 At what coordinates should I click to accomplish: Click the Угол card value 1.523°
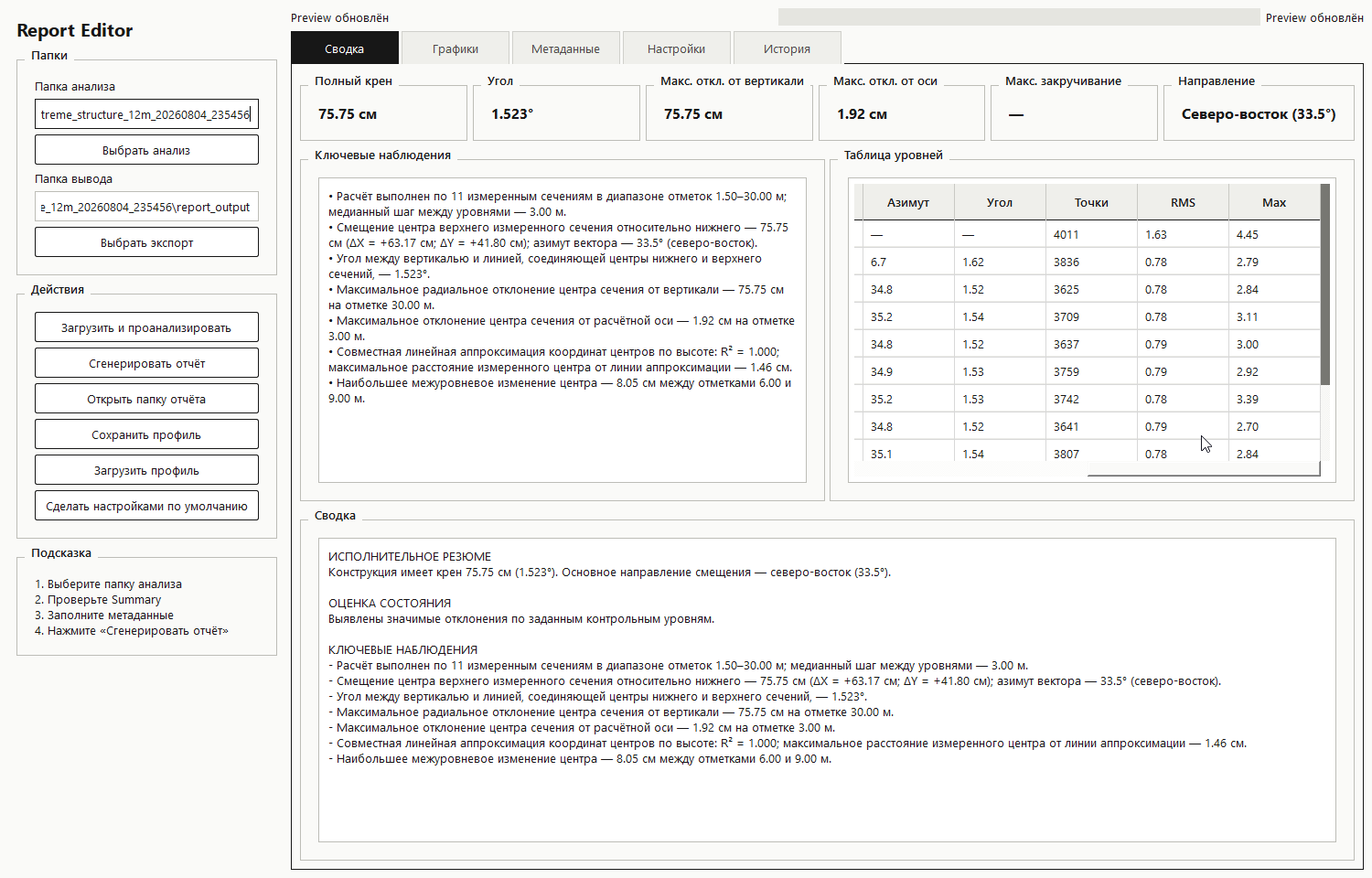[x=512, y=114]
